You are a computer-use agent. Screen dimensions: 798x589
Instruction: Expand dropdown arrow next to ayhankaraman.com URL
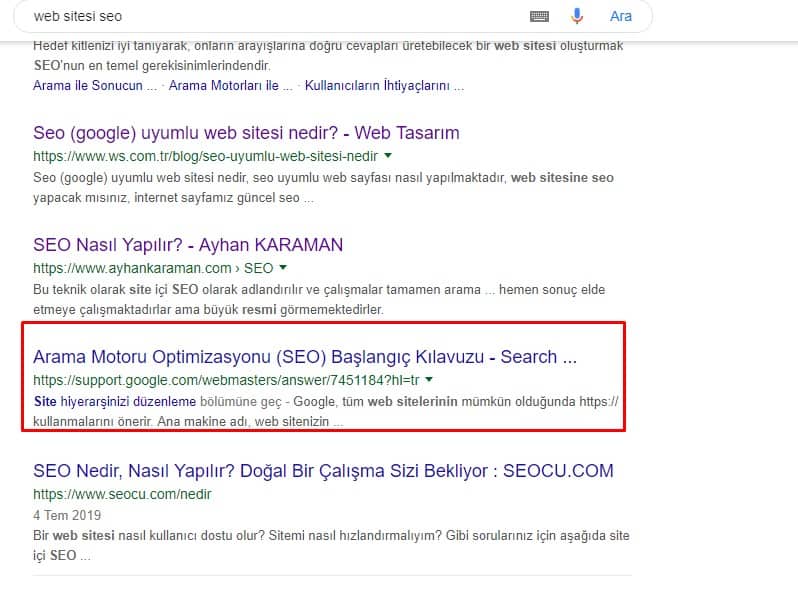pyautogui.click(x=283, y=268)
